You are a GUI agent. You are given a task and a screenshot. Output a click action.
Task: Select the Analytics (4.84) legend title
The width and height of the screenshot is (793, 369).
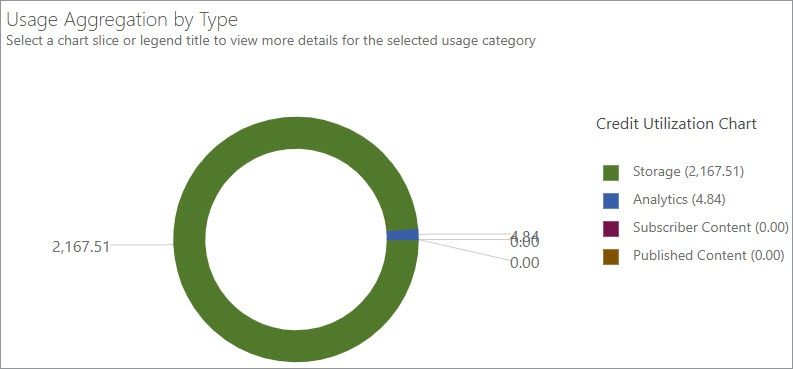[x=679, y=200]
